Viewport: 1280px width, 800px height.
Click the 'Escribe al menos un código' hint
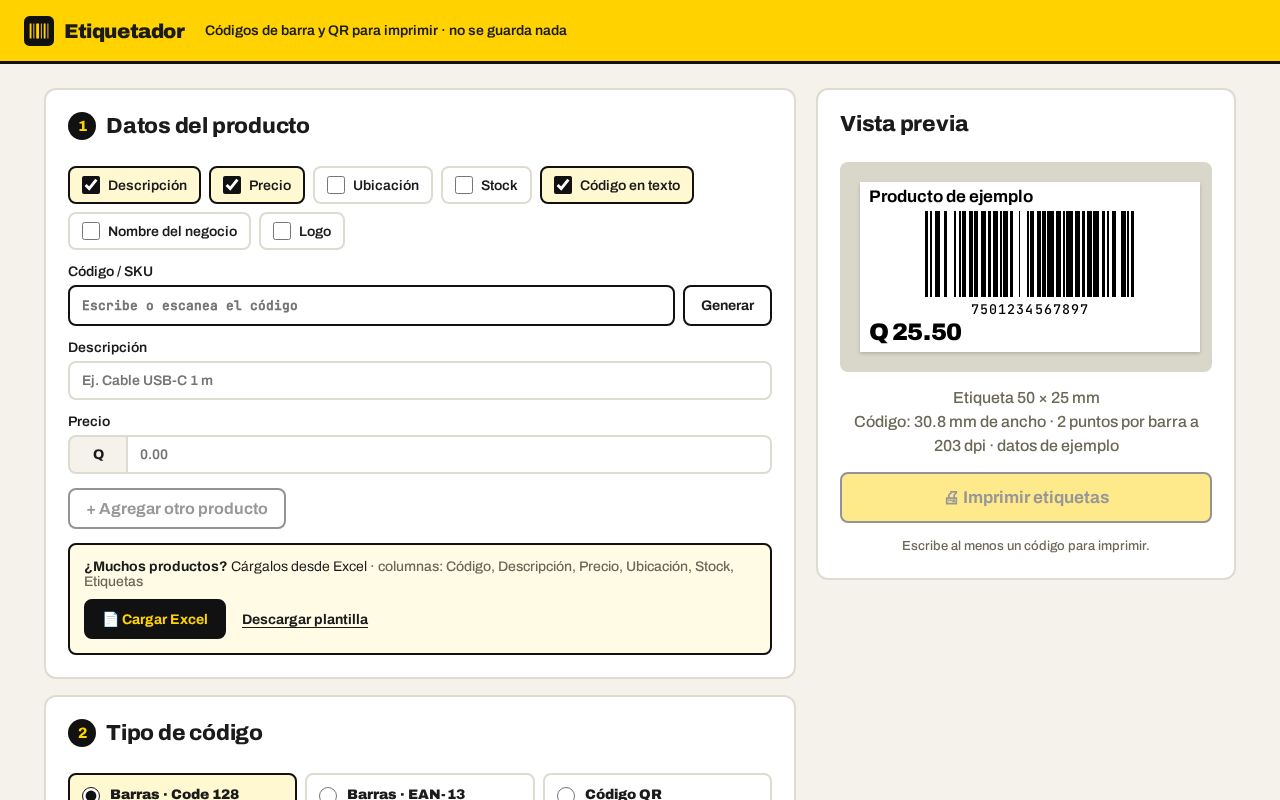click(1026, 546)
